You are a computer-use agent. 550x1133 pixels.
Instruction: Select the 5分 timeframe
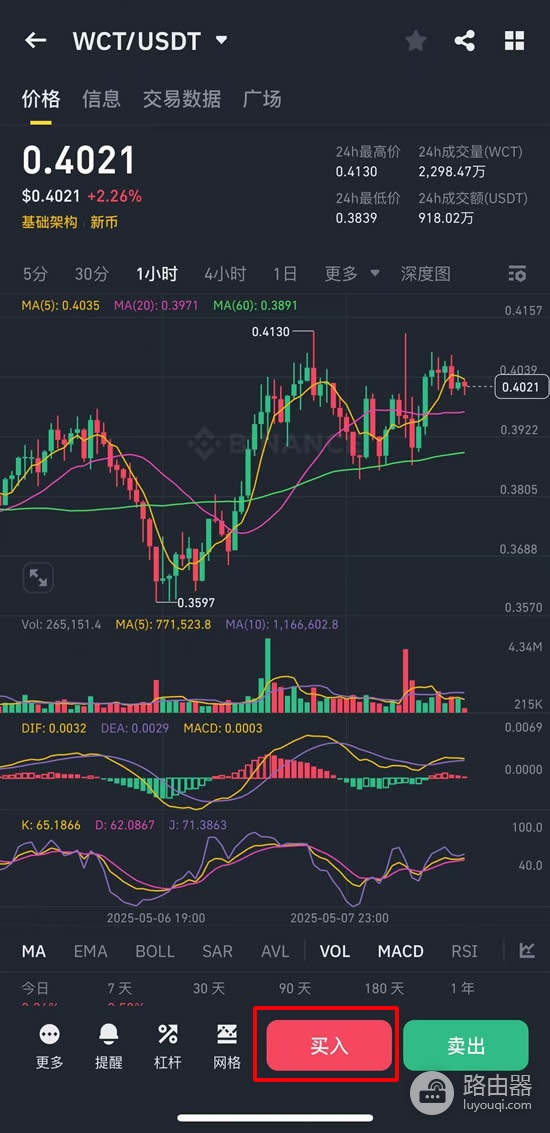tap(35, 274)
